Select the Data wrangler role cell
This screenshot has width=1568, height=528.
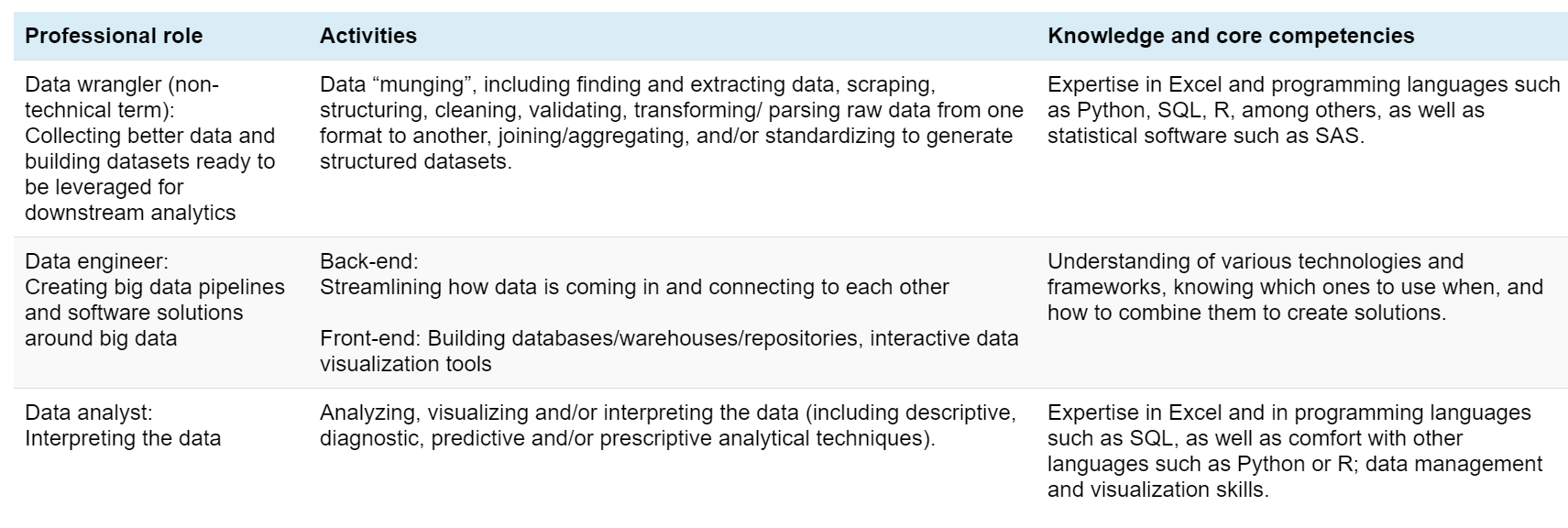click(155, 148)
